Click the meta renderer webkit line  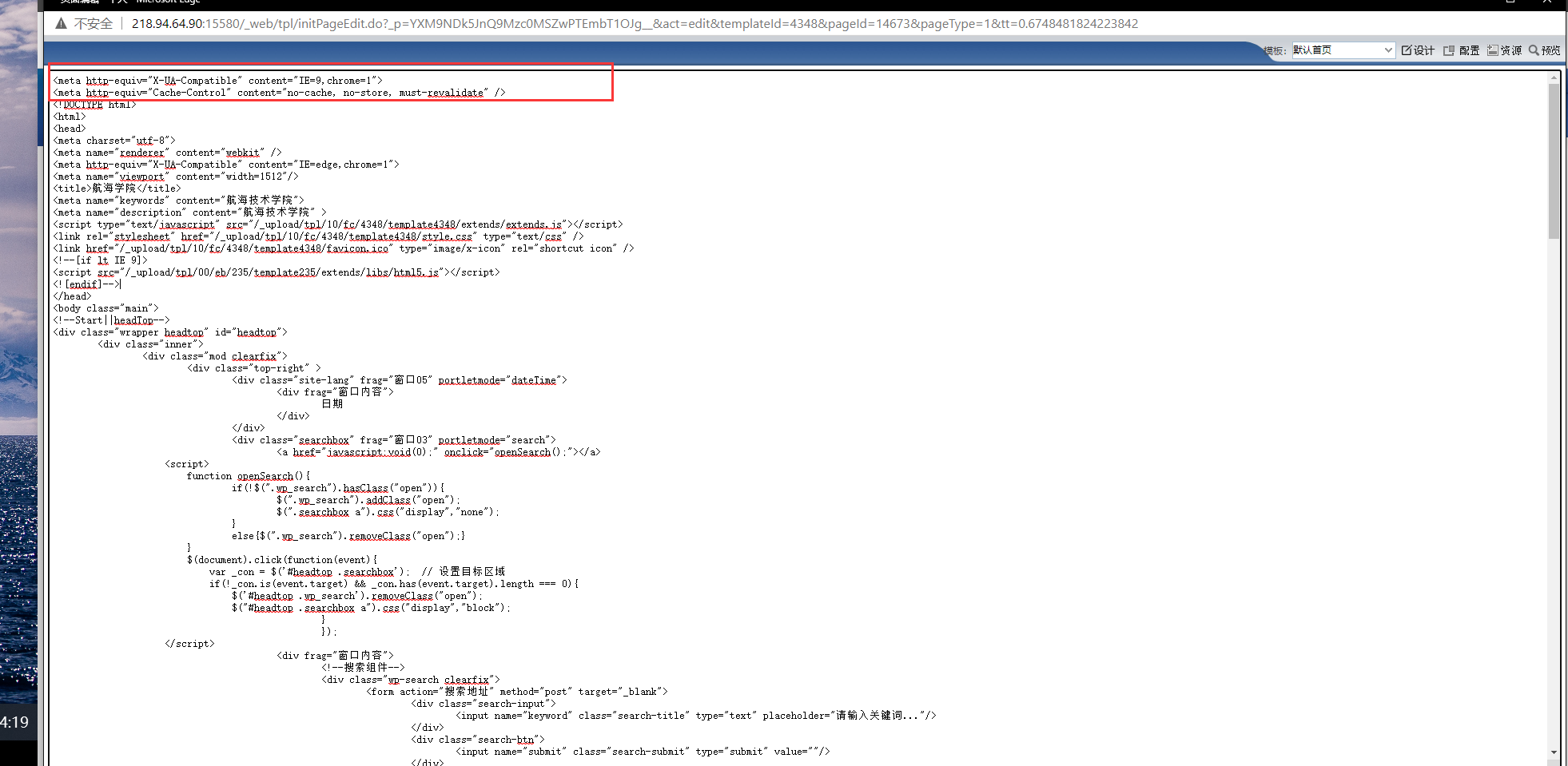[x=168, y=153]
